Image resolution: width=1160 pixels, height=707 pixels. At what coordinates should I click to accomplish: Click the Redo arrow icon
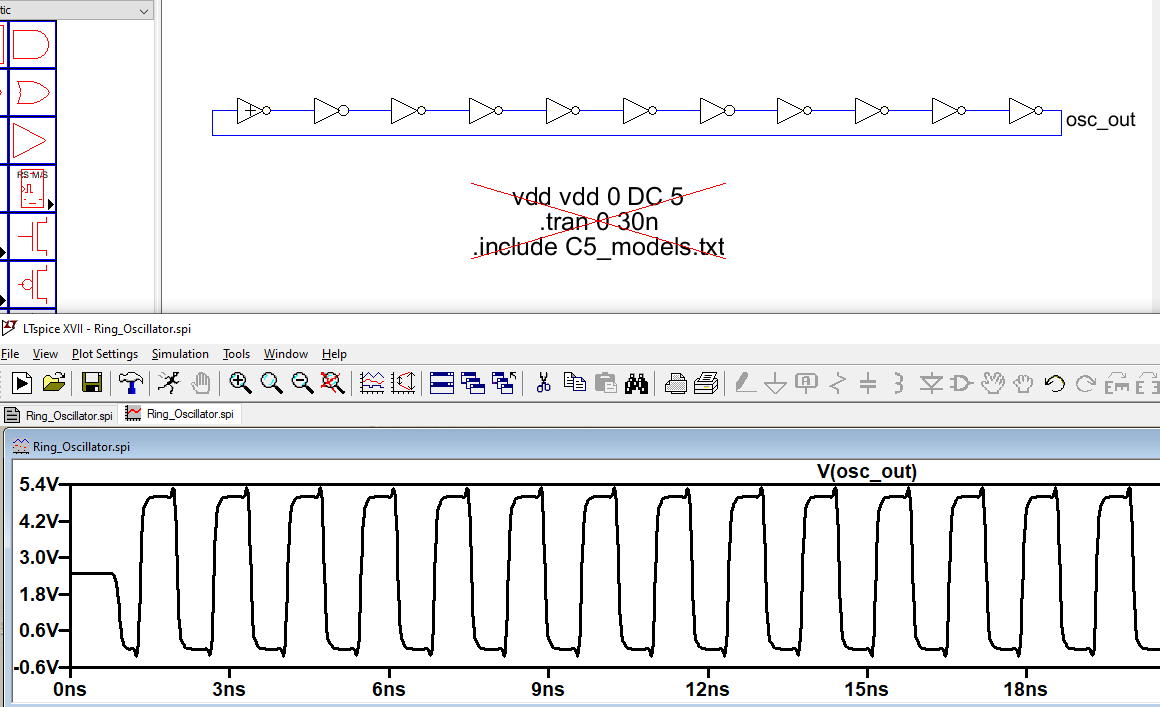pyautogui.click(x=1085, y=383)
